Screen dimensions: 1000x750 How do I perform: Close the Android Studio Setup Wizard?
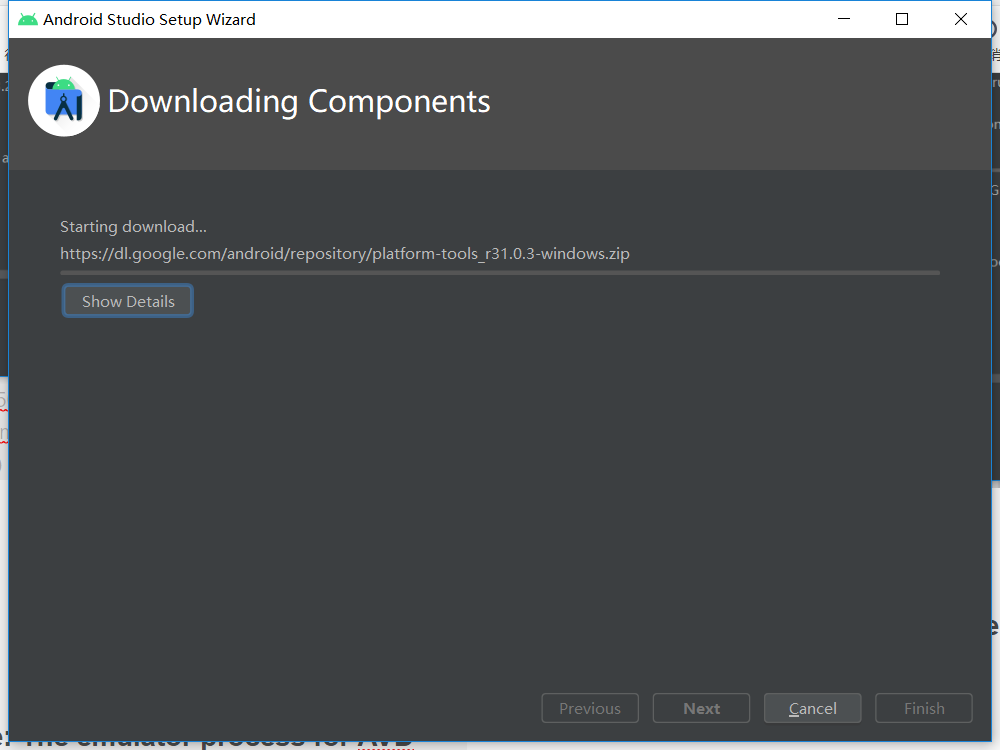960,19
